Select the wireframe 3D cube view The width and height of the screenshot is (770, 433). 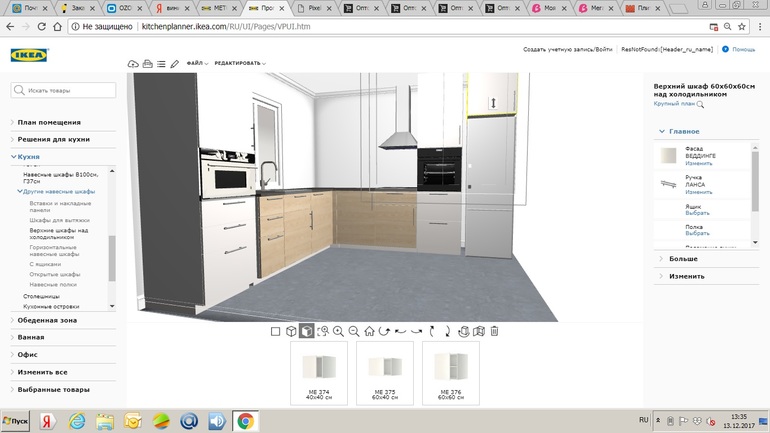(291, 331)
